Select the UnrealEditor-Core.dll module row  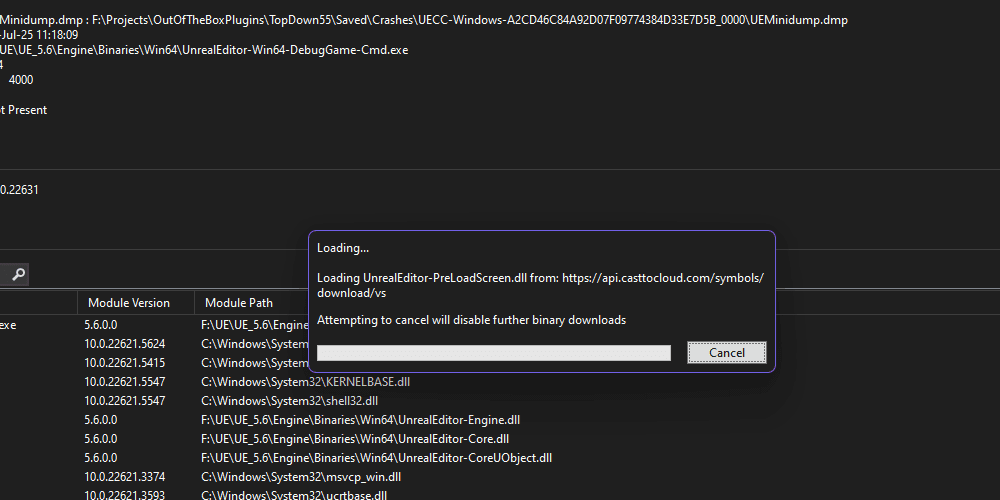355,439
